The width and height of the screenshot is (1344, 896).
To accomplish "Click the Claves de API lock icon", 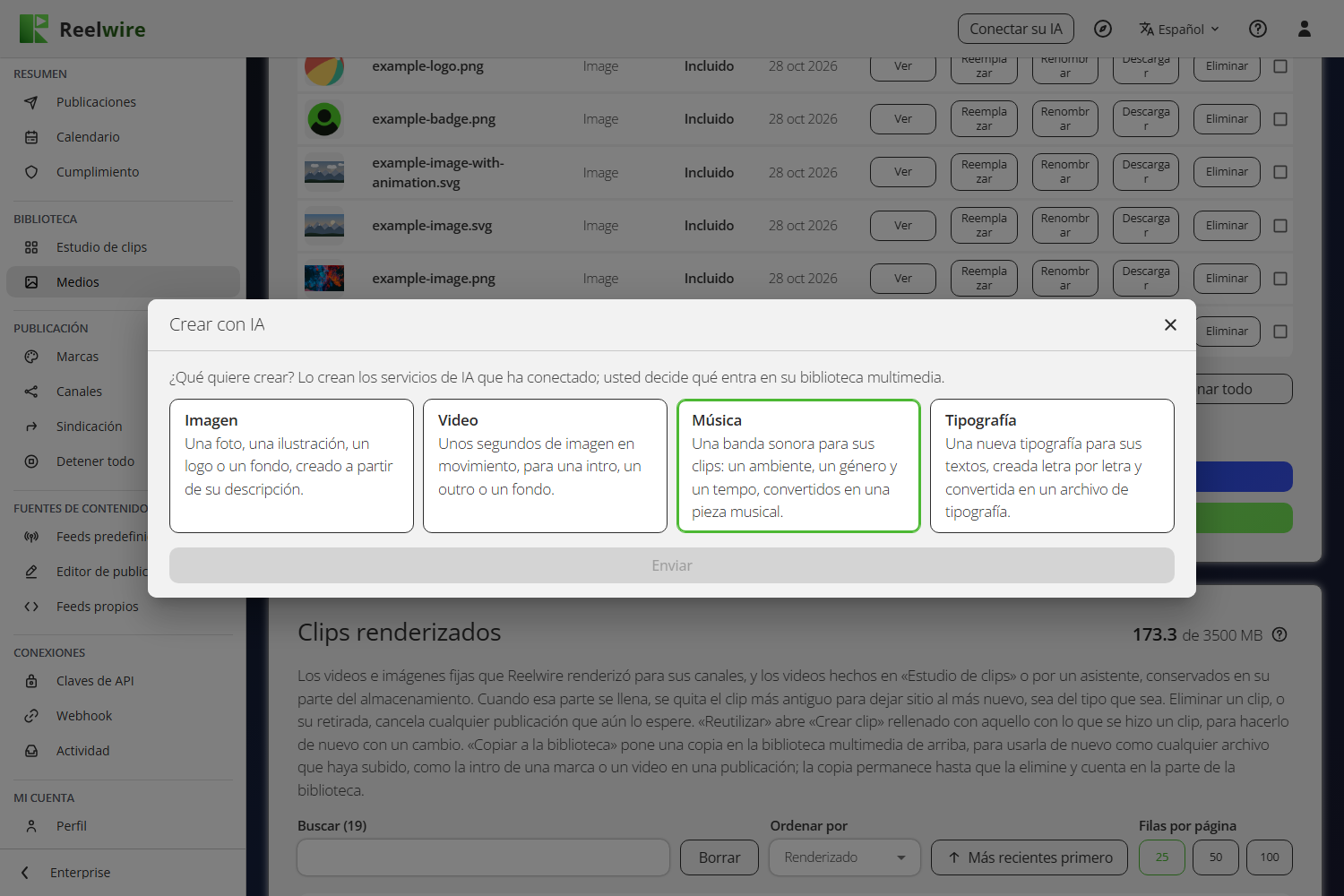I will (x=31, y=681).
